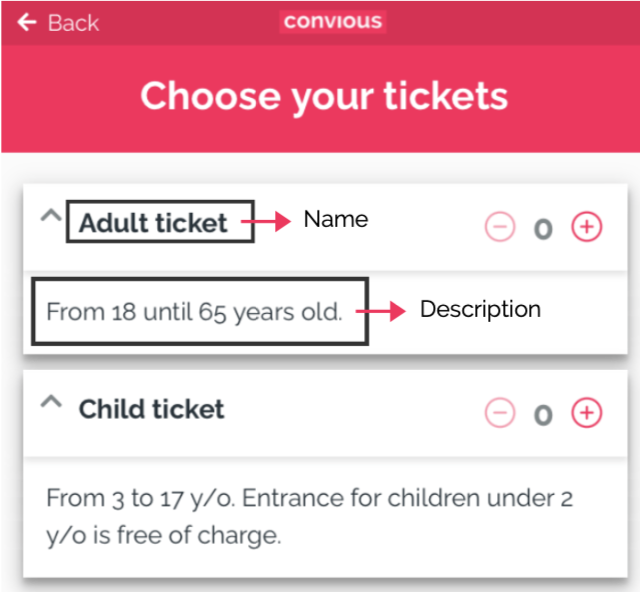640x592 pixels.
Task: Decrease Child ticket quantity with minus
Action: click(499, 412)
